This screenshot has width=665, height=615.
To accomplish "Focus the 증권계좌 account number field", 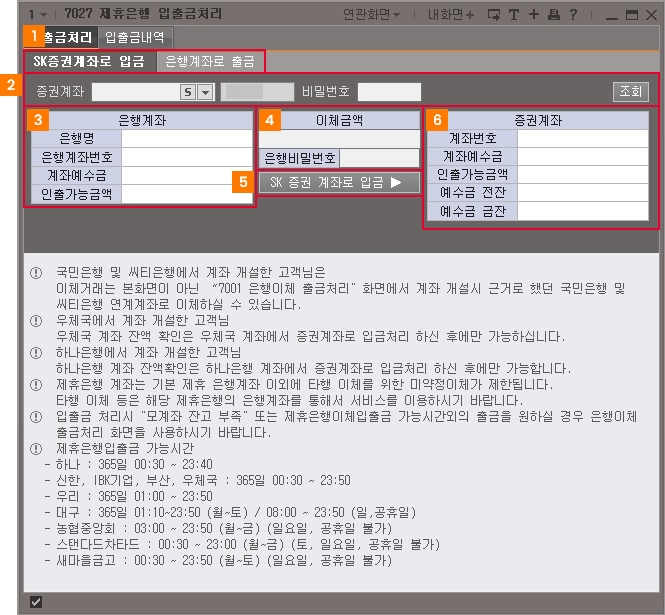I will (136, 92).
